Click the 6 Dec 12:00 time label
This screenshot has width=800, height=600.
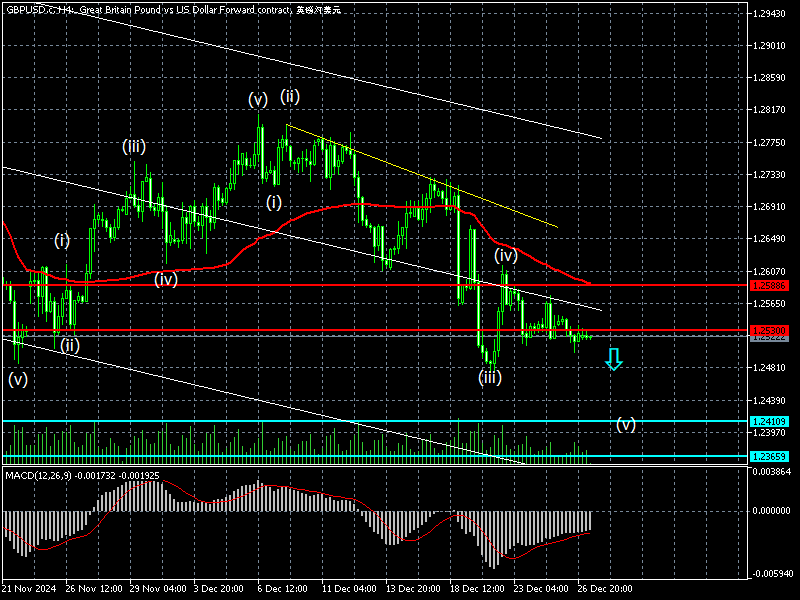point(283,587)
